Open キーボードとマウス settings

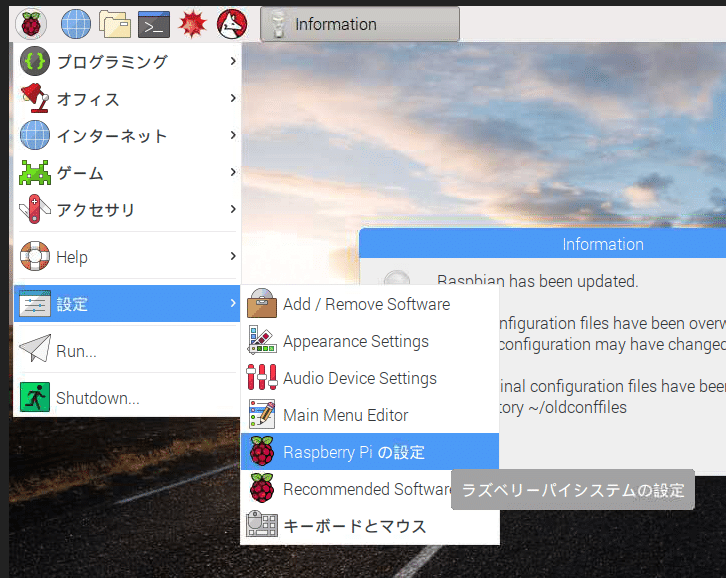[x=370, y=526]
